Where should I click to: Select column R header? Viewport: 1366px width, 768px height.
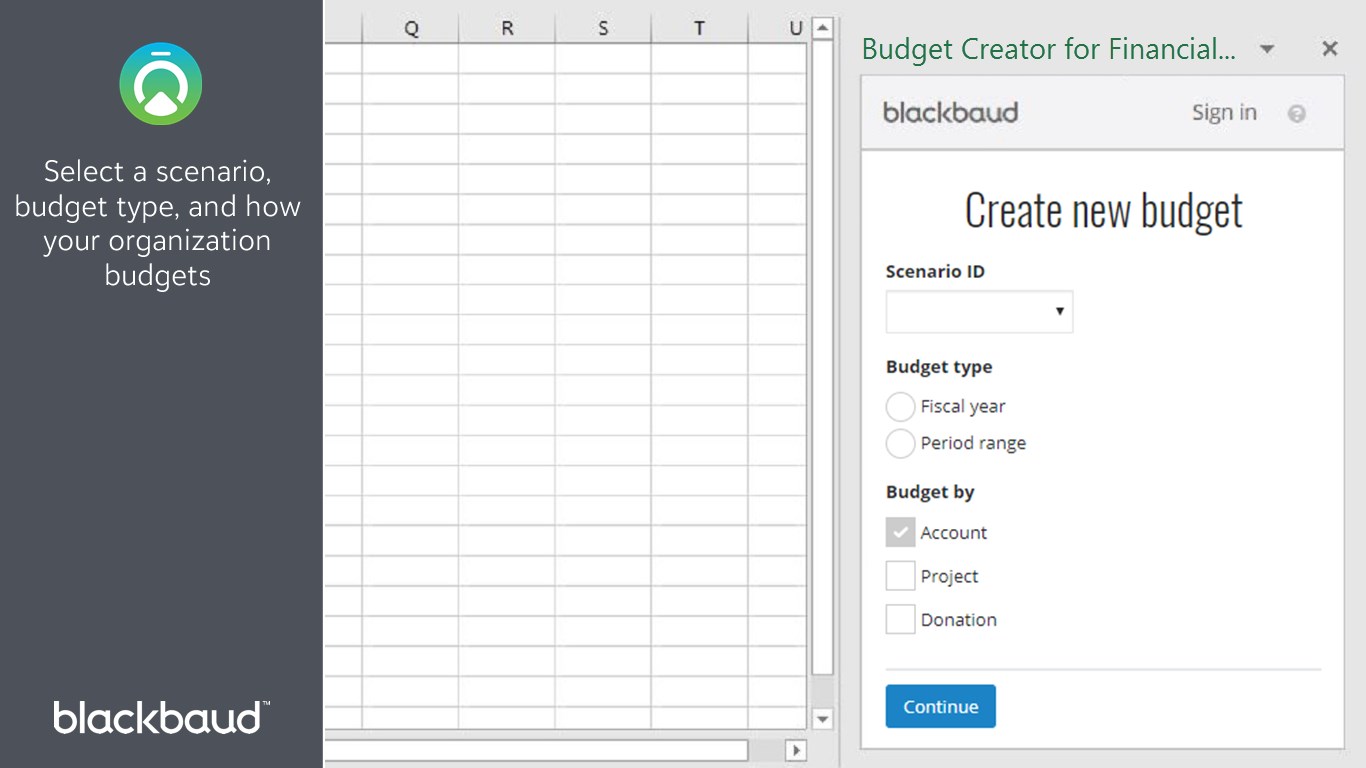coord(507,29)
